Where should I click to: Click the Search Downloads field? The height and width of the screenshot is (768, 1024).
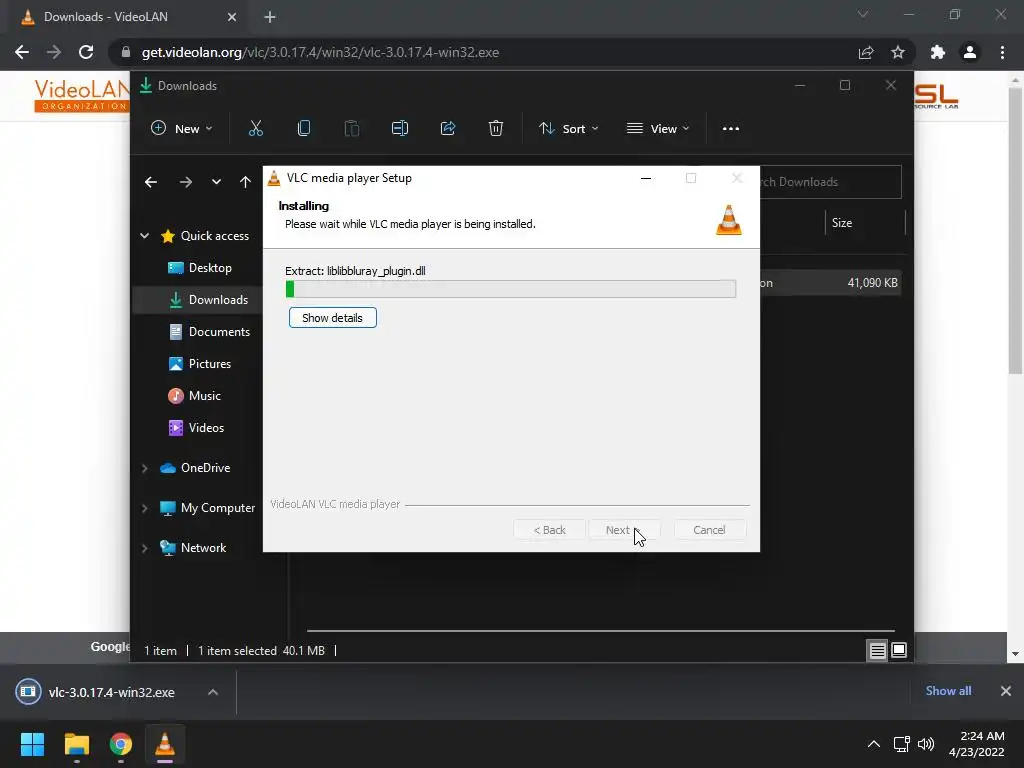point(830,182)
